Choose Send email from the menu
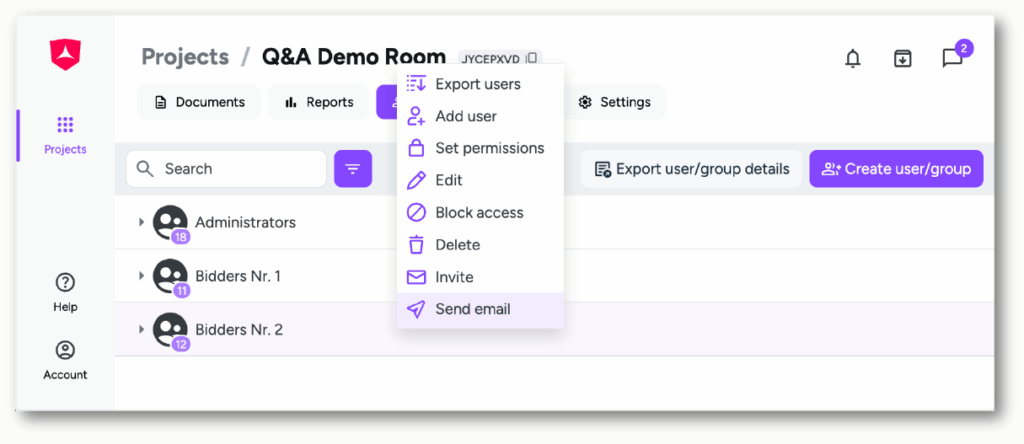This screenshot has height=444, width=1024. point(472,309)
